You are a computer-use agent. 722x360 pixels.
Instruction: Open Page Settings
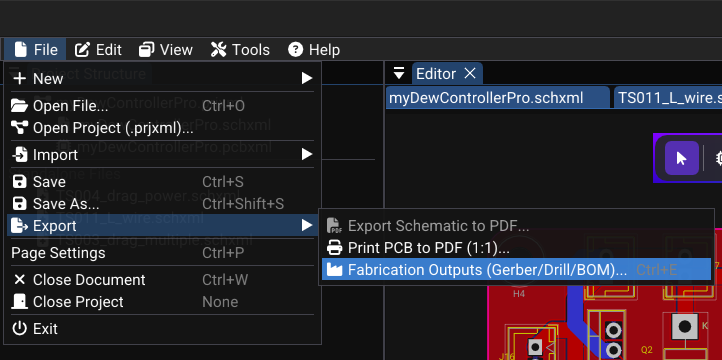162,253
